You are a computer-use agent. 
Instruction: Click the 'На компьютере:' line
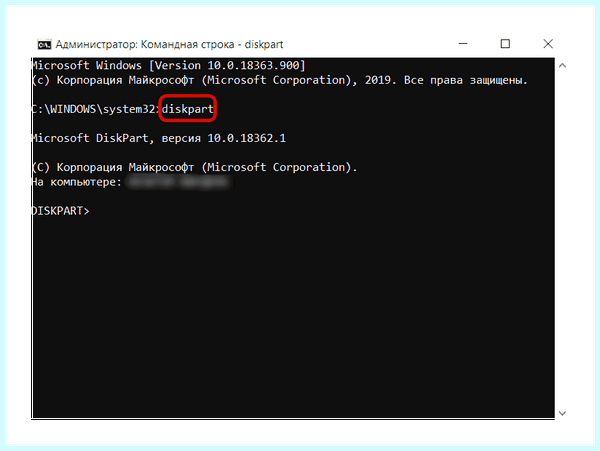click(77, 182)
